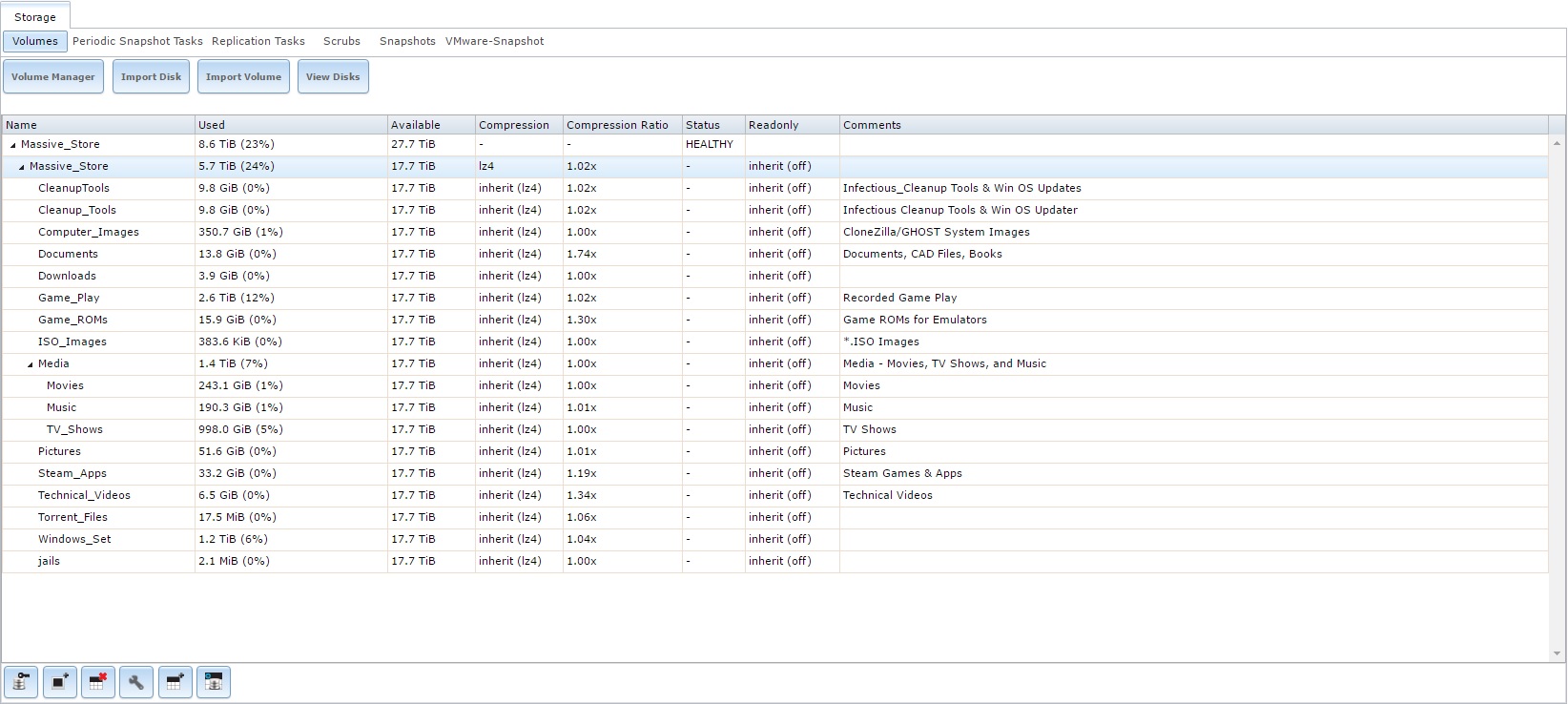
Task: Click the '998.0 GiB (5%)' TV_Shows usage
Action: point(240,430)
